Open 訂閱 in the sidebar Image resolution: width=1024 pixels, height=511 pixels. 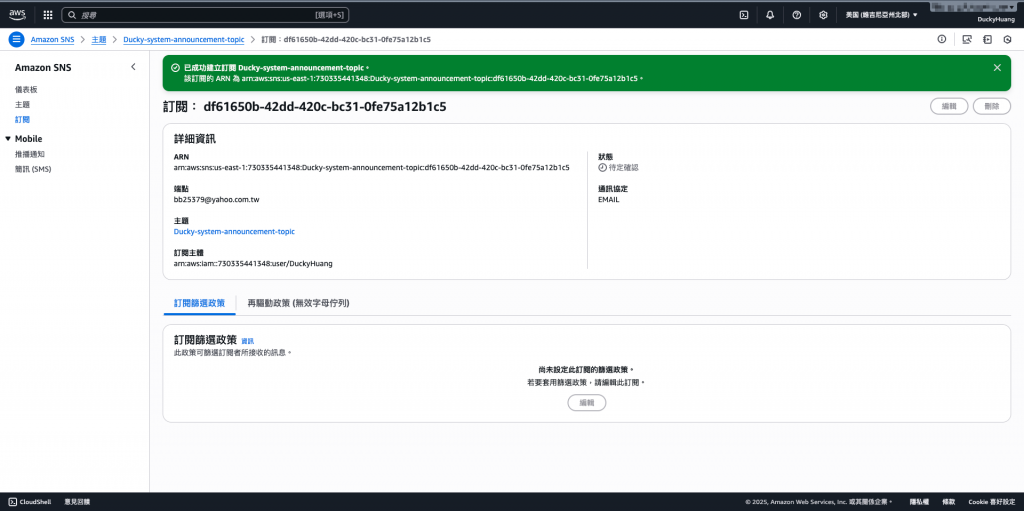click(x=22, y=120)
